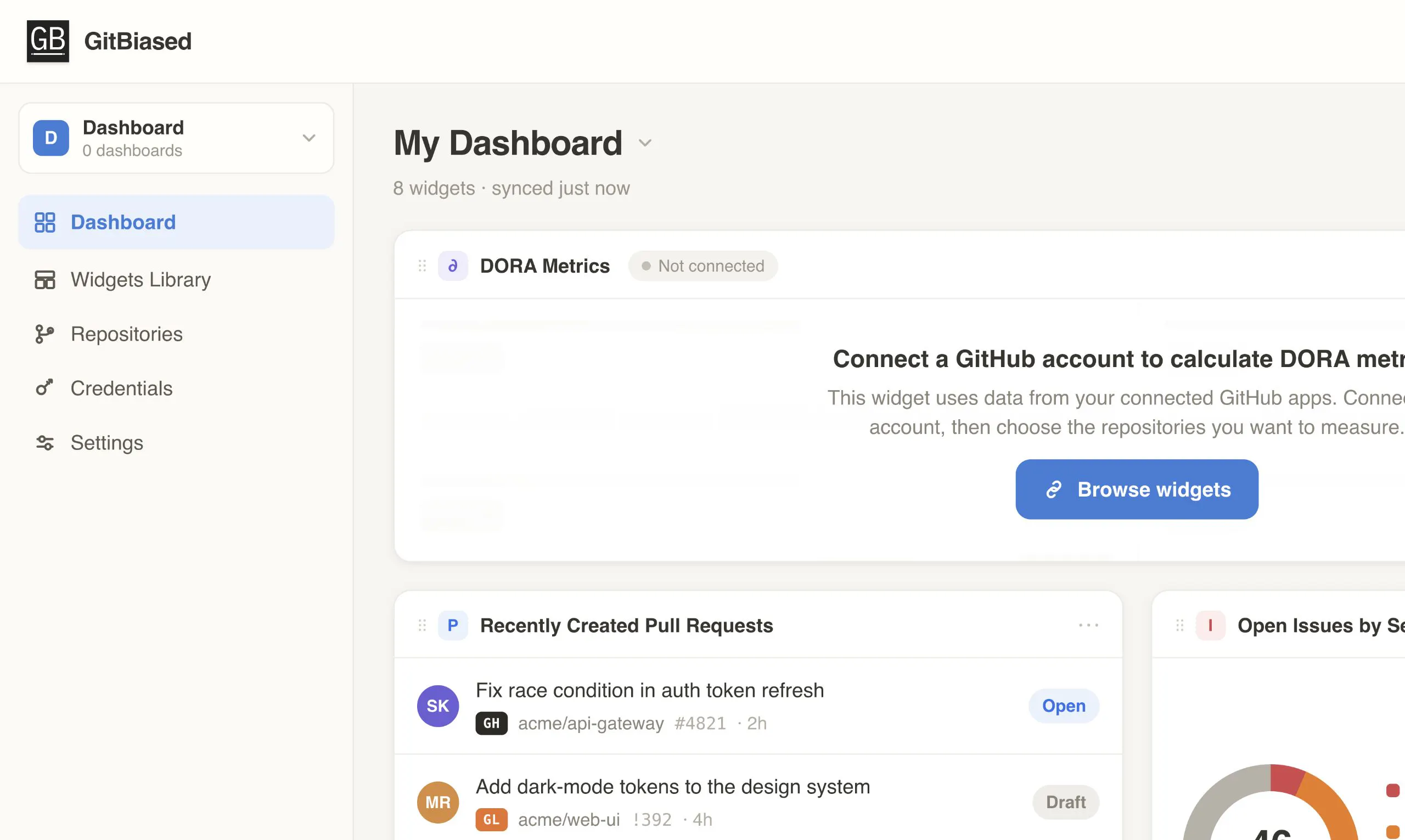
Task: Click '8 widgets · synced just now' text
Action: (511, 188)
